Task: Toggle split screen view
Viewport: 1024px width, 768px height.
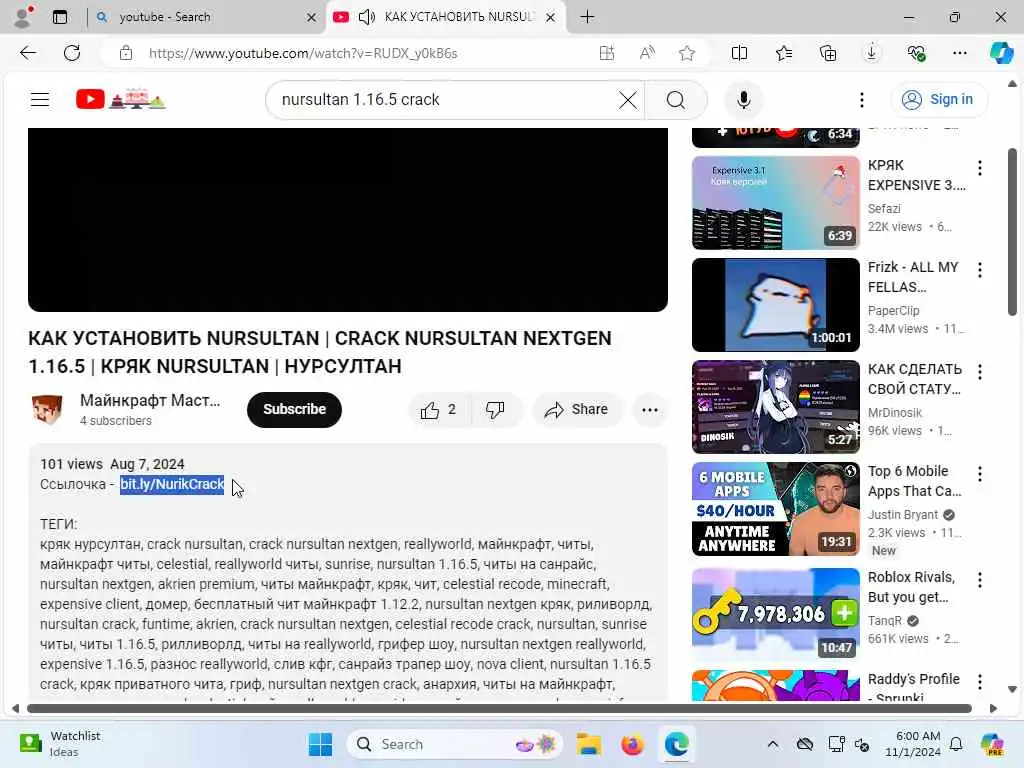Action: click(739, 53)
